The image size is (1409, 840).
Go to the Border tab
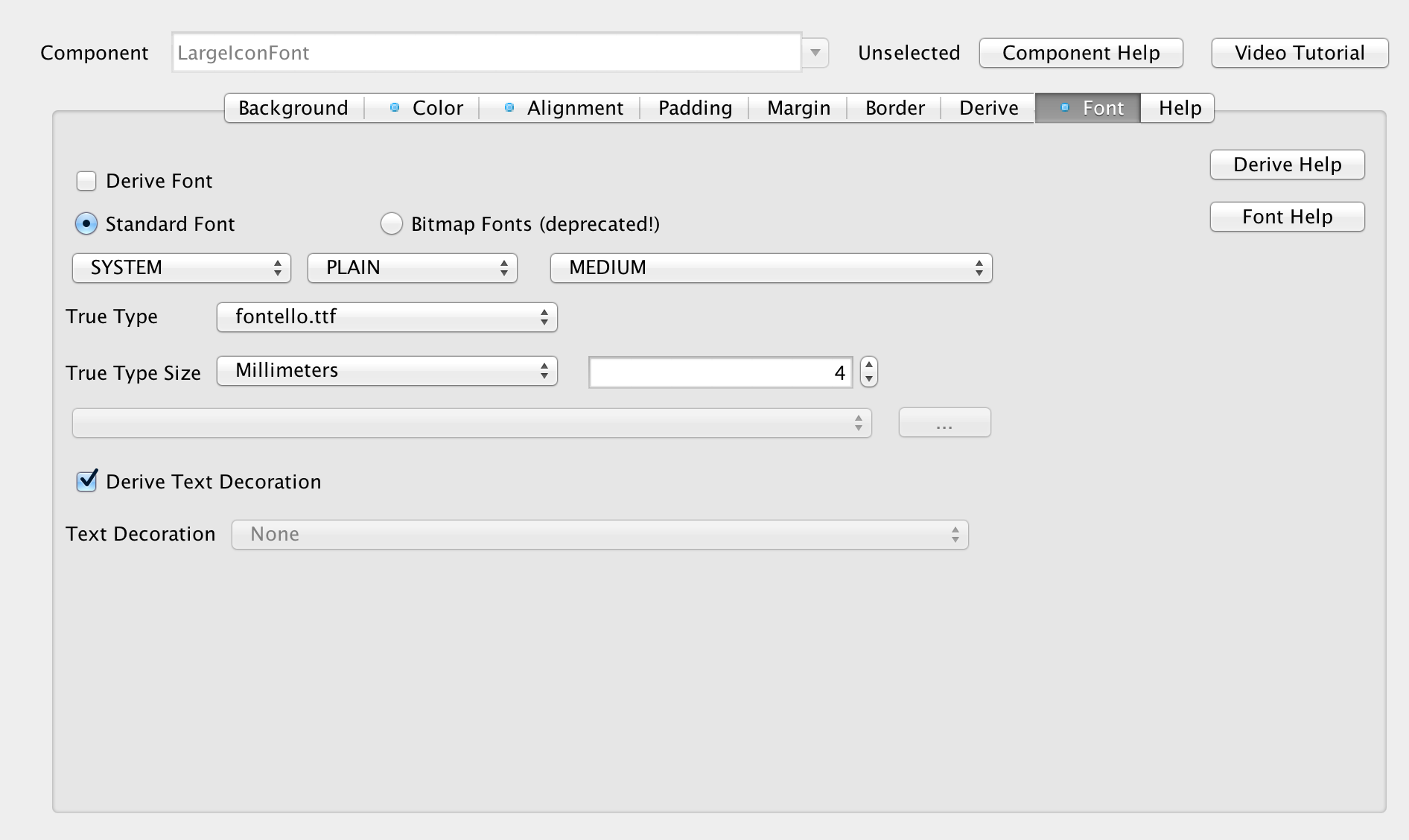point(894,108)
